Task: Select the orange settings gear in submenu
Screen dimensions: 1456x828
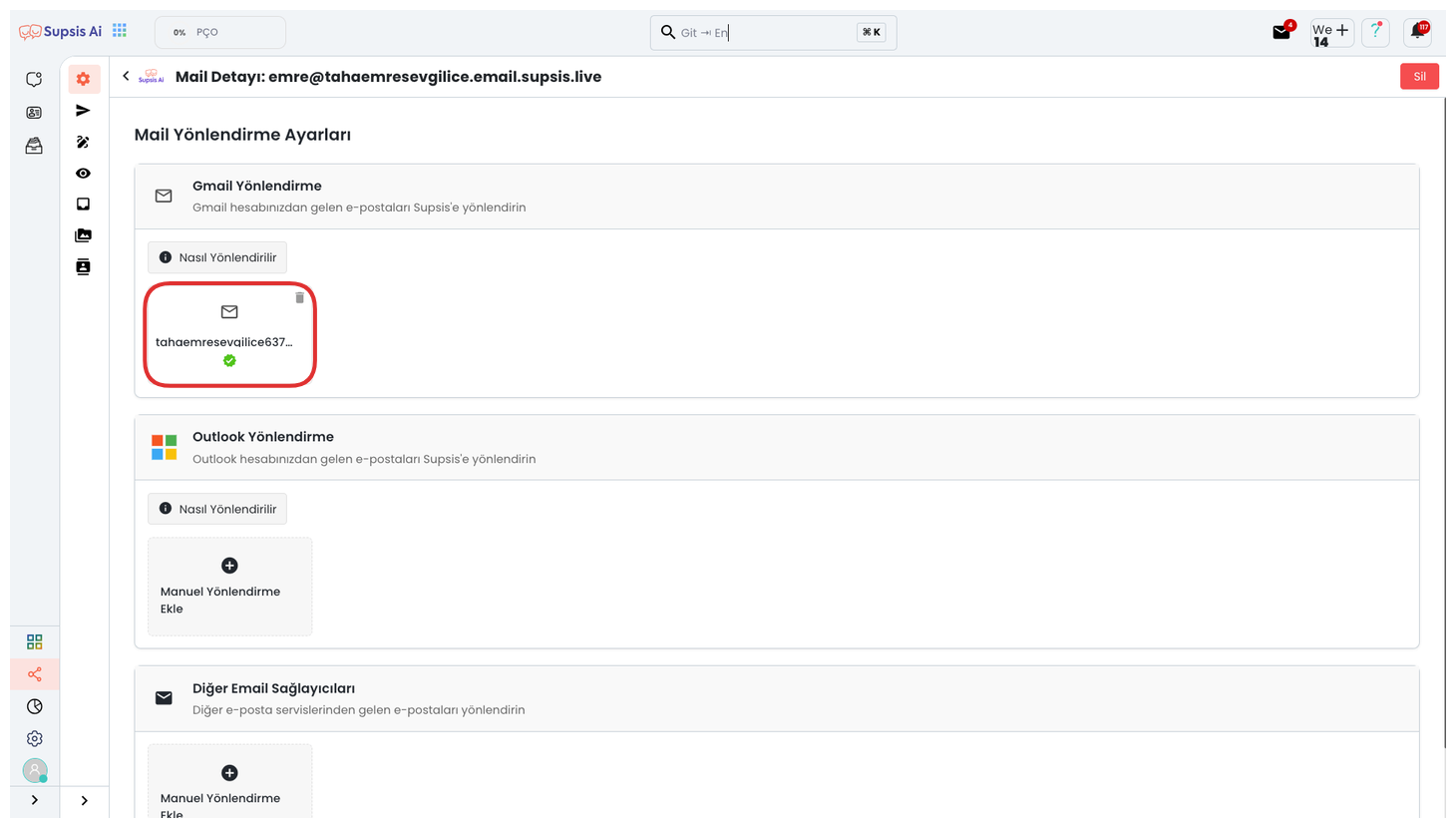Action: pyautogui.click(x=84, y=79)
